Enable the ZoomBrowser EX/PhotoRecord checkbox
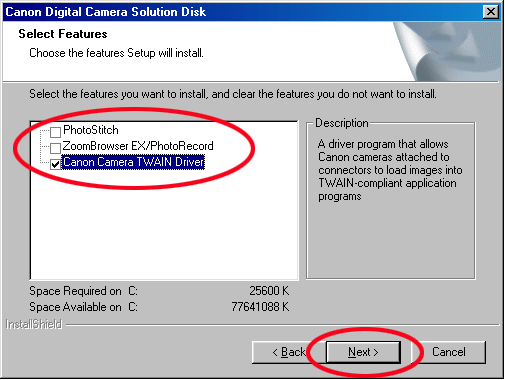 tap(55, 148)
